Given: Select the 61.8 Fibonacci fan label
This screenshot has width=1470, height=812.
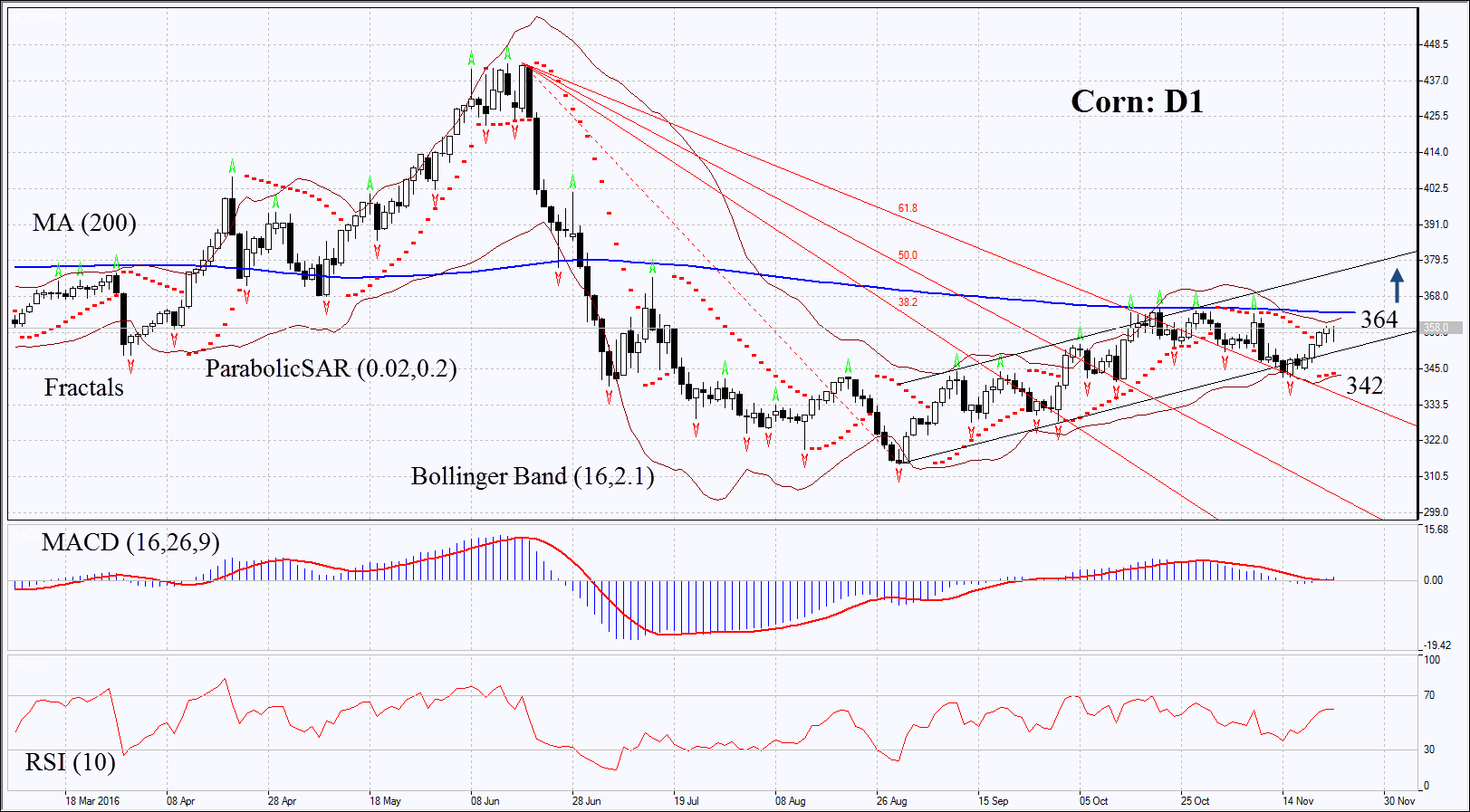Looking at the screenshot, I should (908, 208).
